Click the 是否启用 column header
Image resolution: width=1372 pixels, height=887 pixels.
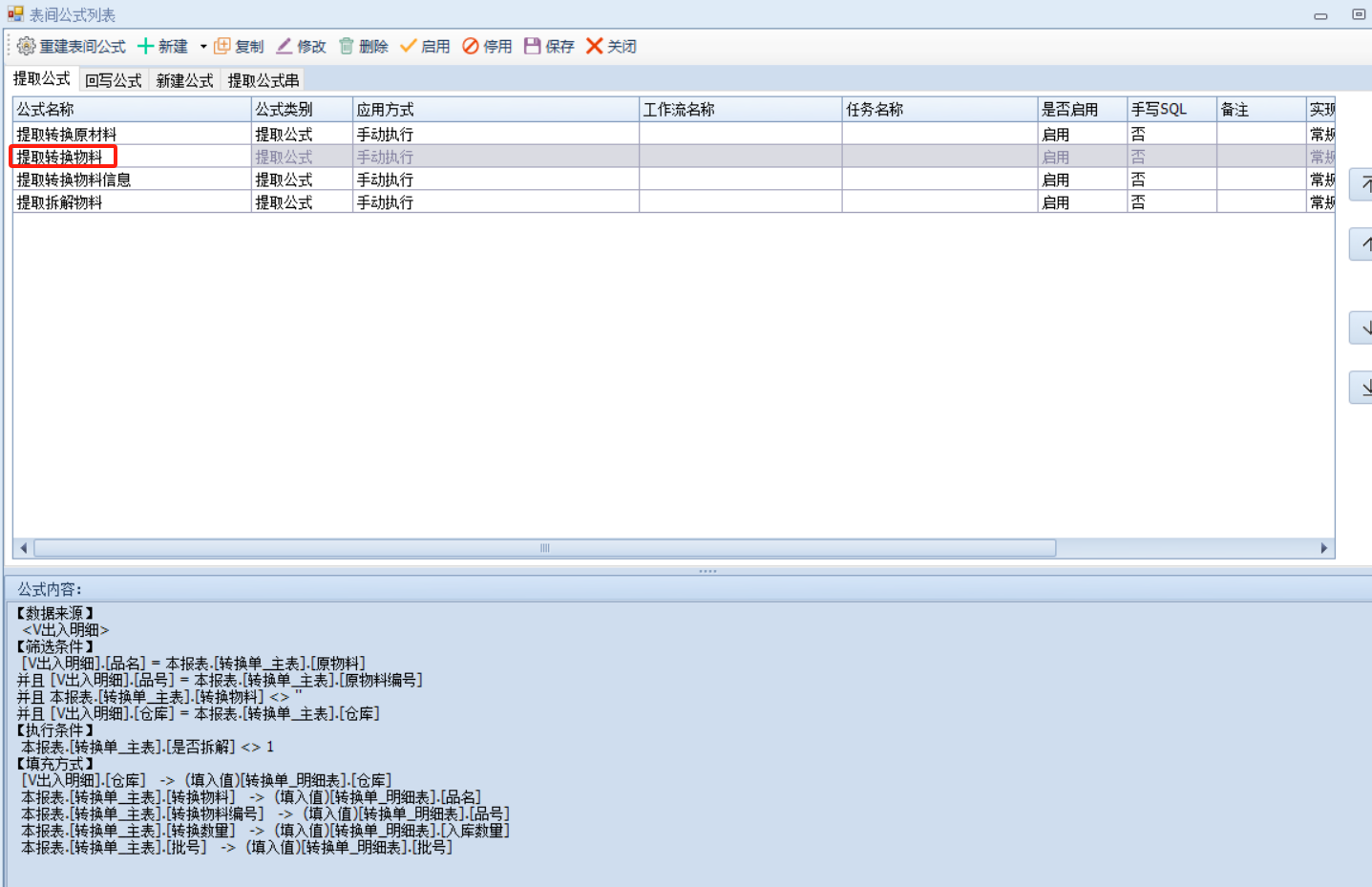coord(1081,110)
